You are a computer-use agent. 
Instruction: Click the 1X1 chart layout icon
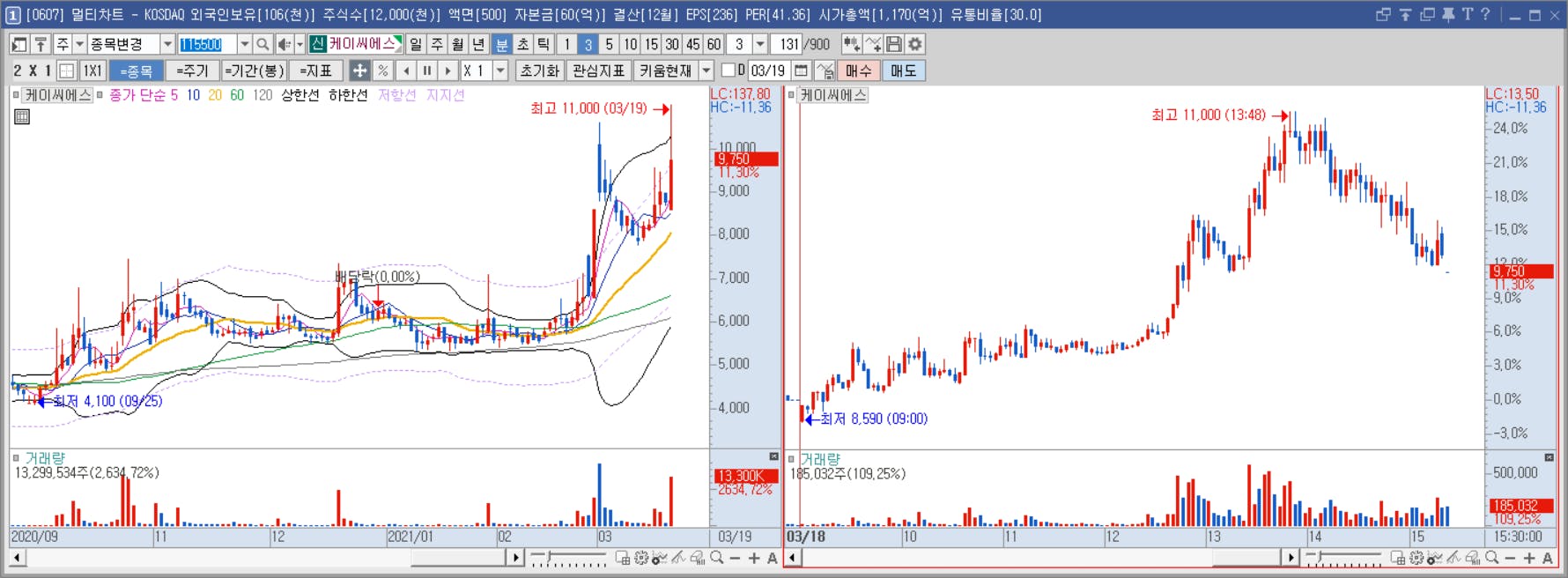coord(92,70)
